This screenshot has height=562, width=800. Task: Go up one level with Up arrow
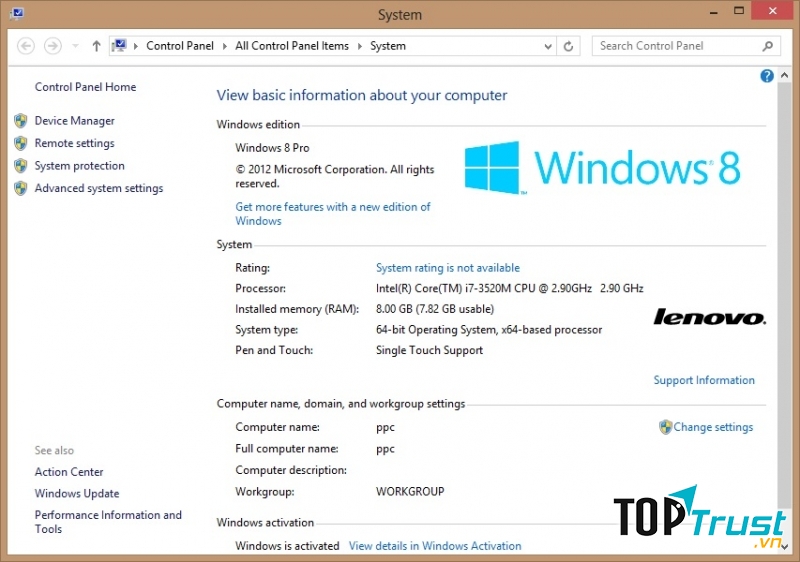tap(96, 46)
